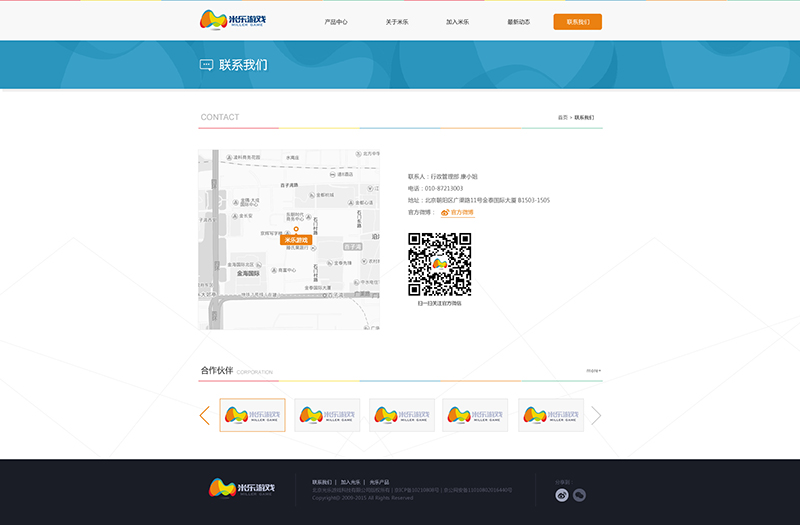Click the chat bubble icon in banner

tap(206, 65)
